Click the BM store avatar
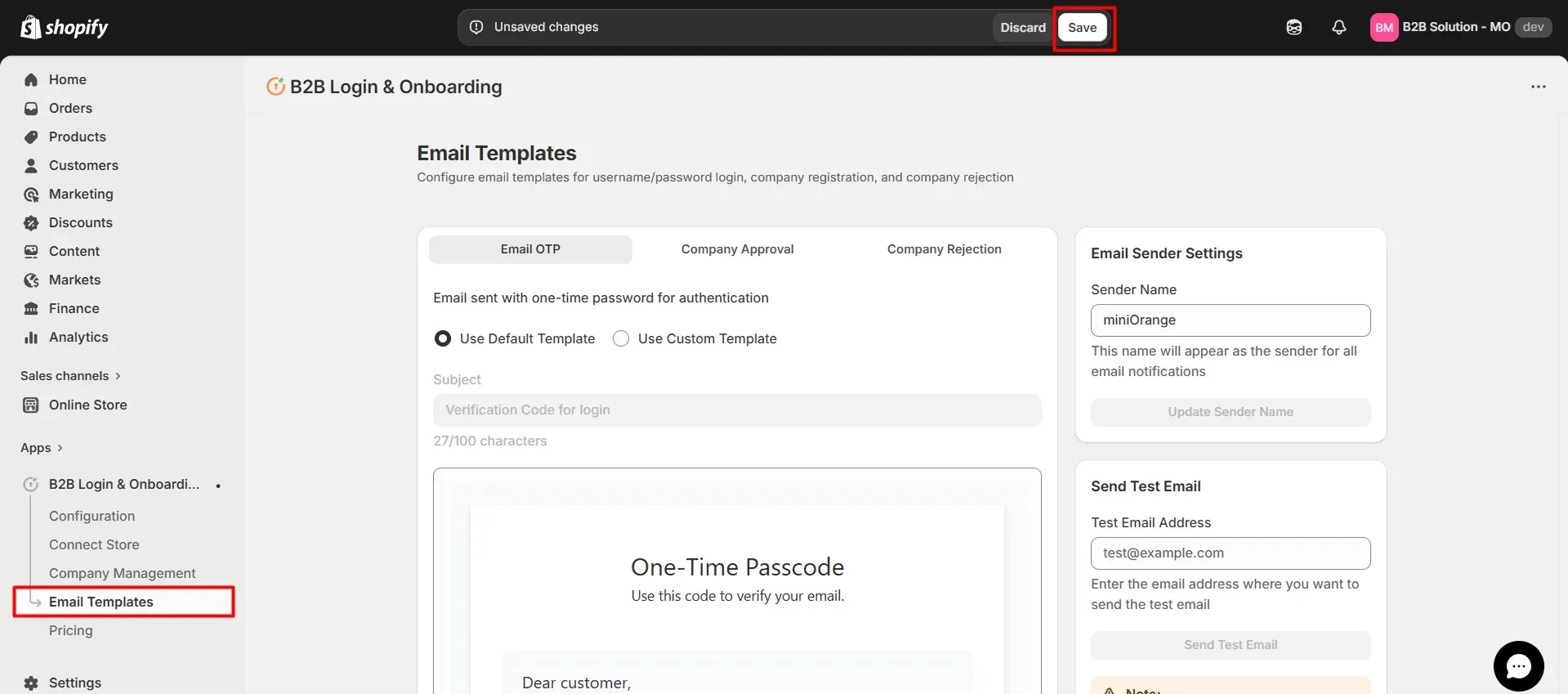This screenshot has width=1568, height=694. [1384, 27]
